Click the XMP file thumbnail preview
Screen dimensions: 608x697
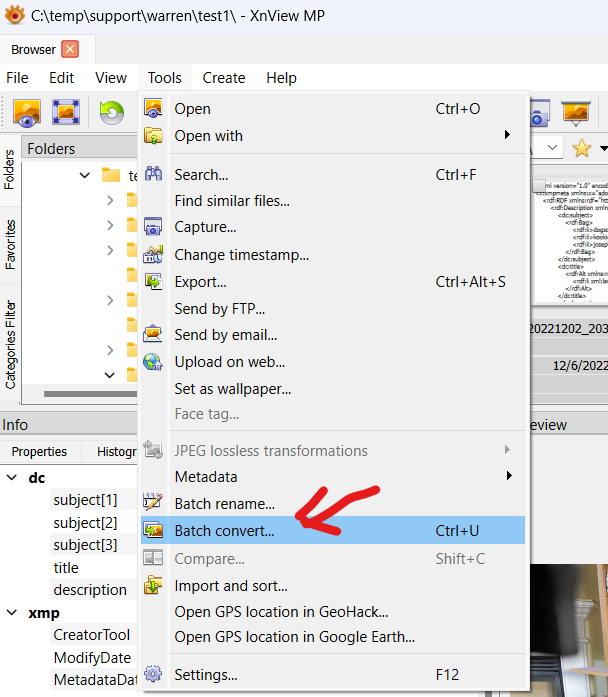click(571, 240)
